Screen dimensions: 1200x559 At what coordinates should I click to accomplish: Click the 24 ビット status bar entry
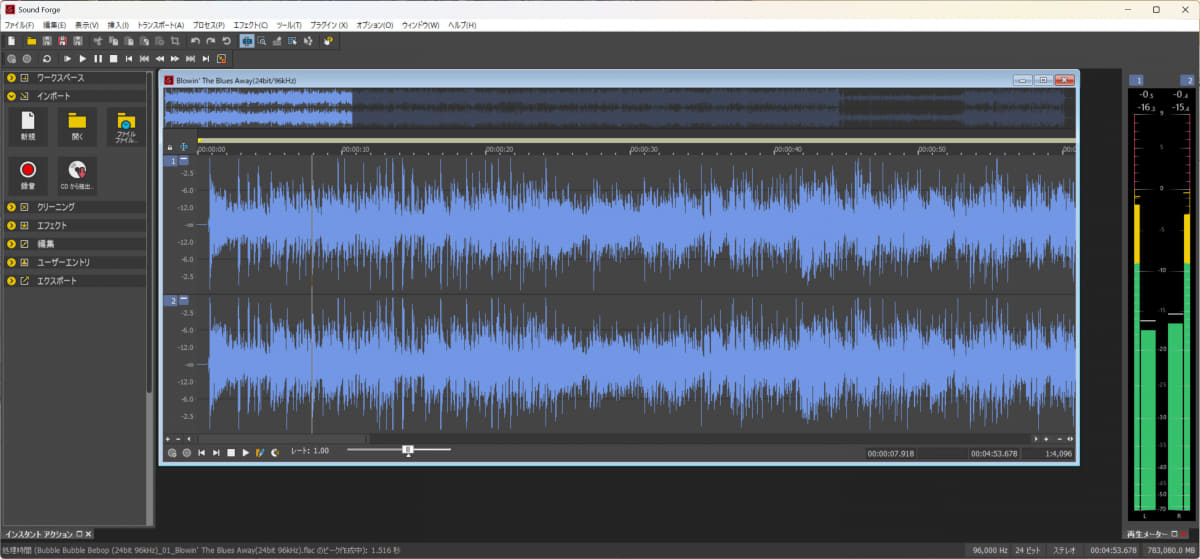click(1029, 550)
